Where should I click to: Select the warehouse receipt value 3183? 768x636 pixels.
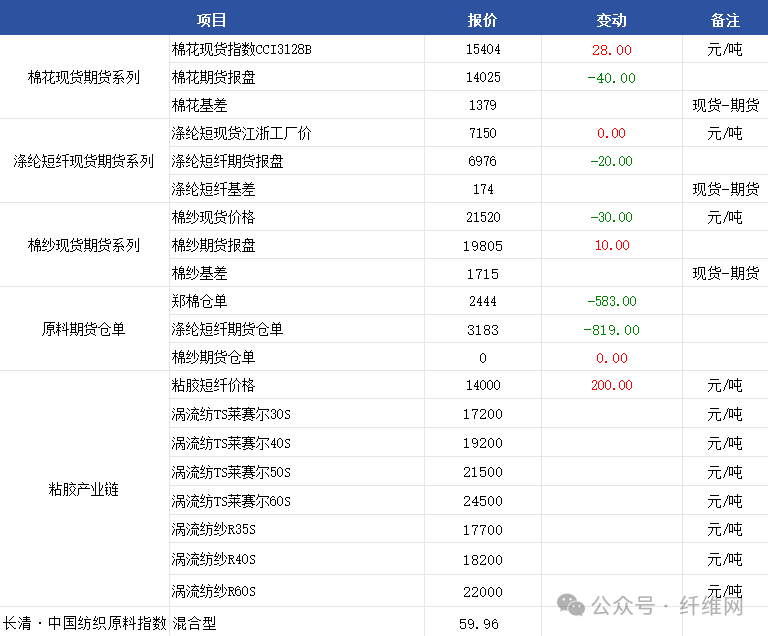[x=483, y=330]
